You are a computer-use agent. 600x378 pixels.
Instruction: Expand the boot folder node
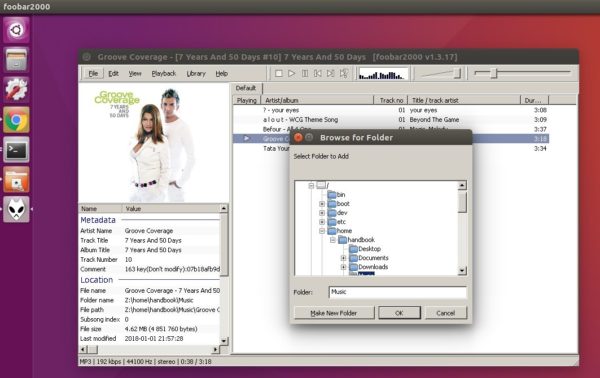pyautogui.click(x=322, y=204)
